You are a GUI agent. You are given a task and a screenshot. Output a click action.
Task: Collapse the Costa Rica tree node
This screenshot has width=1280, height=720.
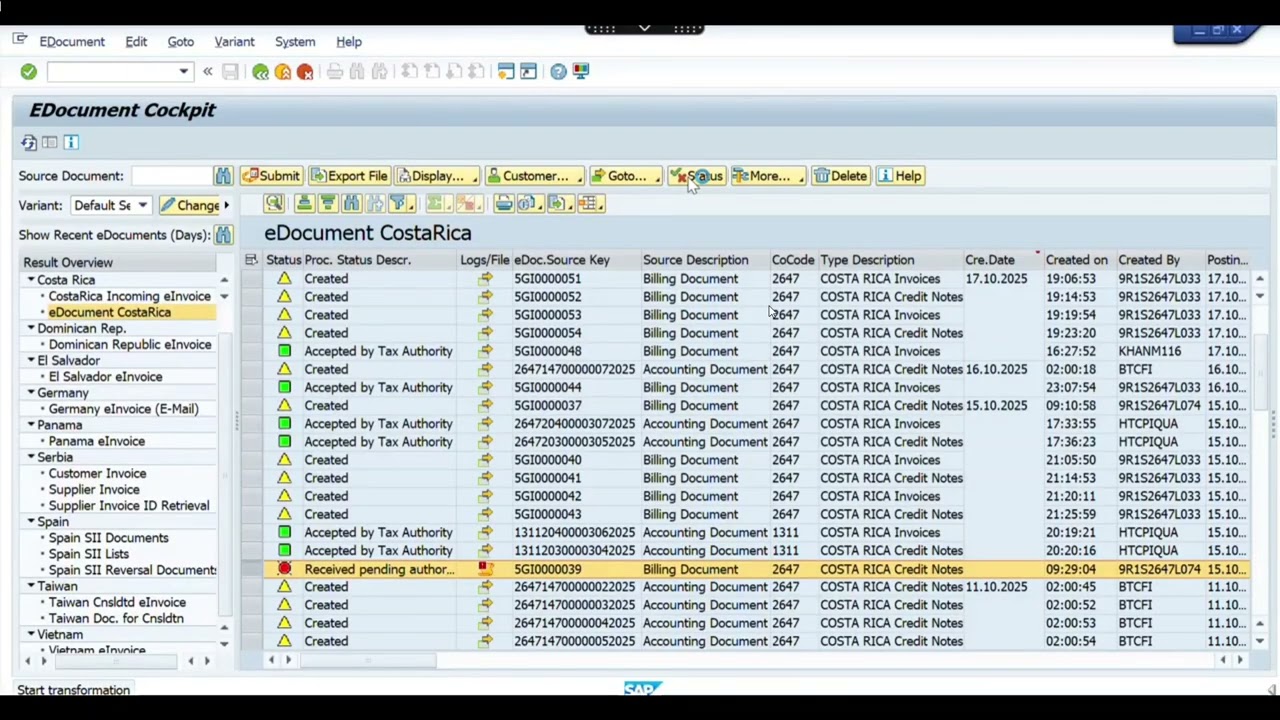31,280
